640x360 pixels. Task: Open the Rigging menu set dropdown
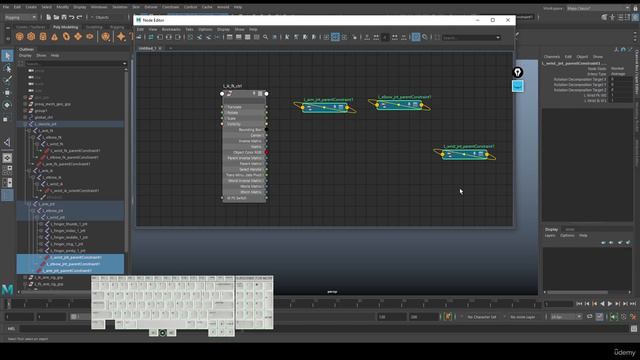pyautogui.click(x=20, y=18)
